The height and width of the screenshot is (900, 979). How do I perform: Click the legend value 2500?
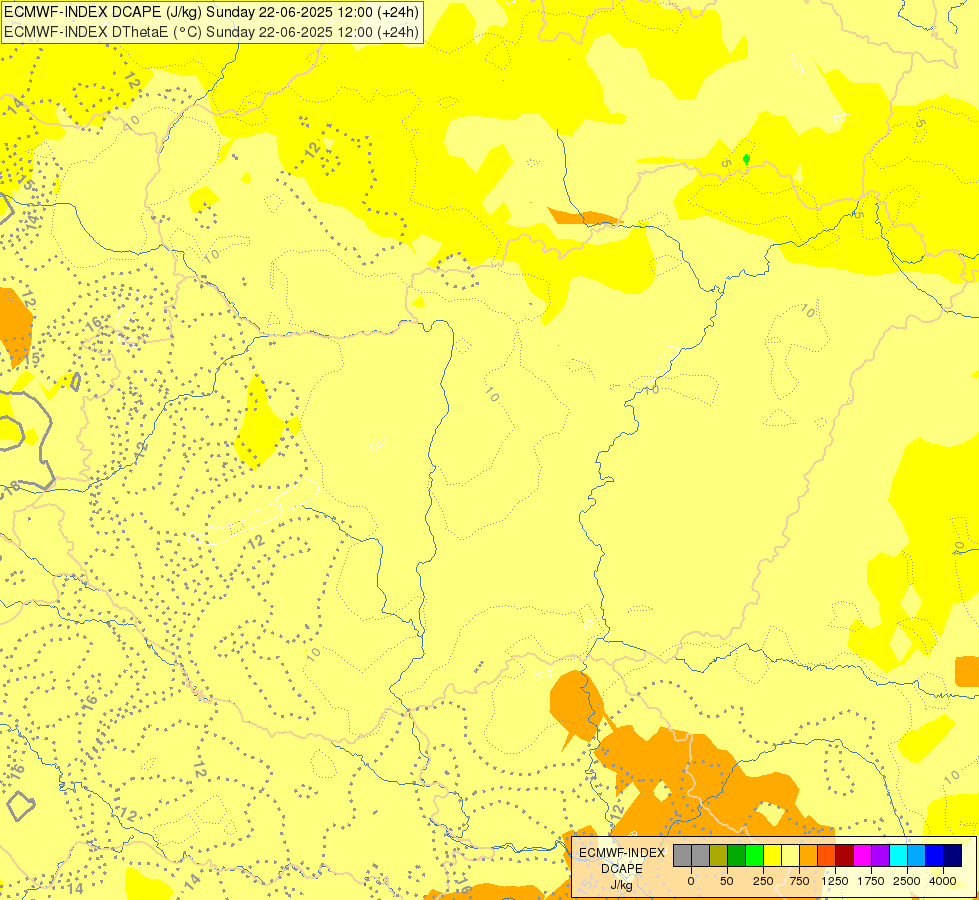coord(907,881)
